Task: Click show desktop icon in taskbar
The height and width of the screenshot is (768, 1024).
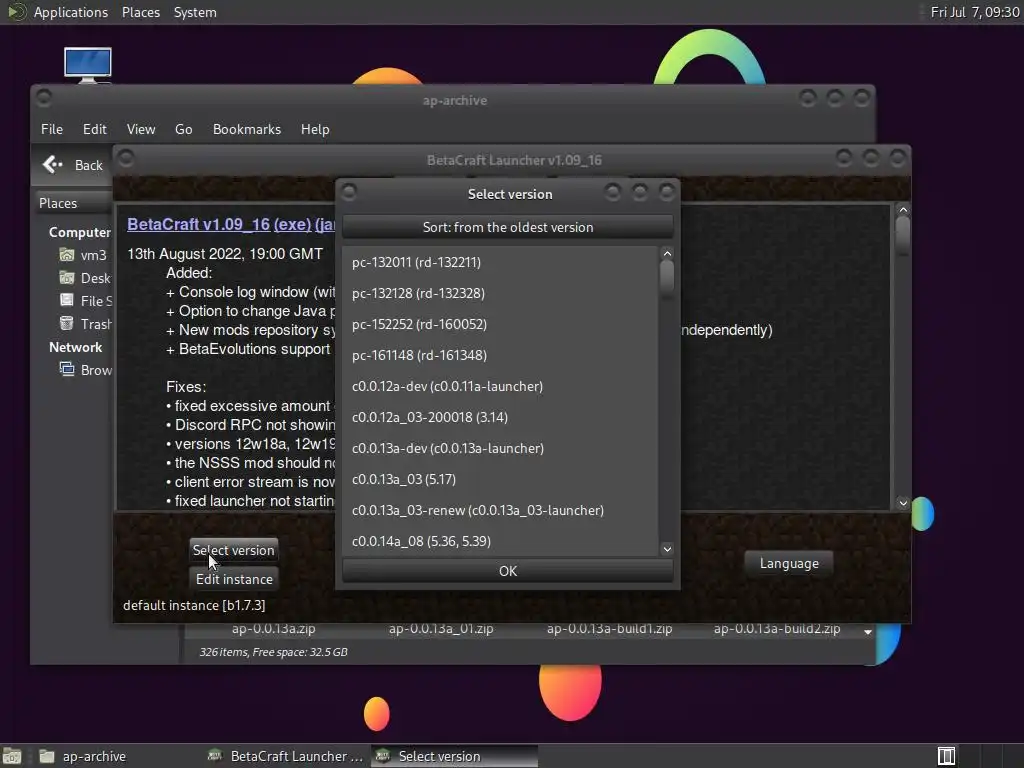Action: (x=12, y=756)
